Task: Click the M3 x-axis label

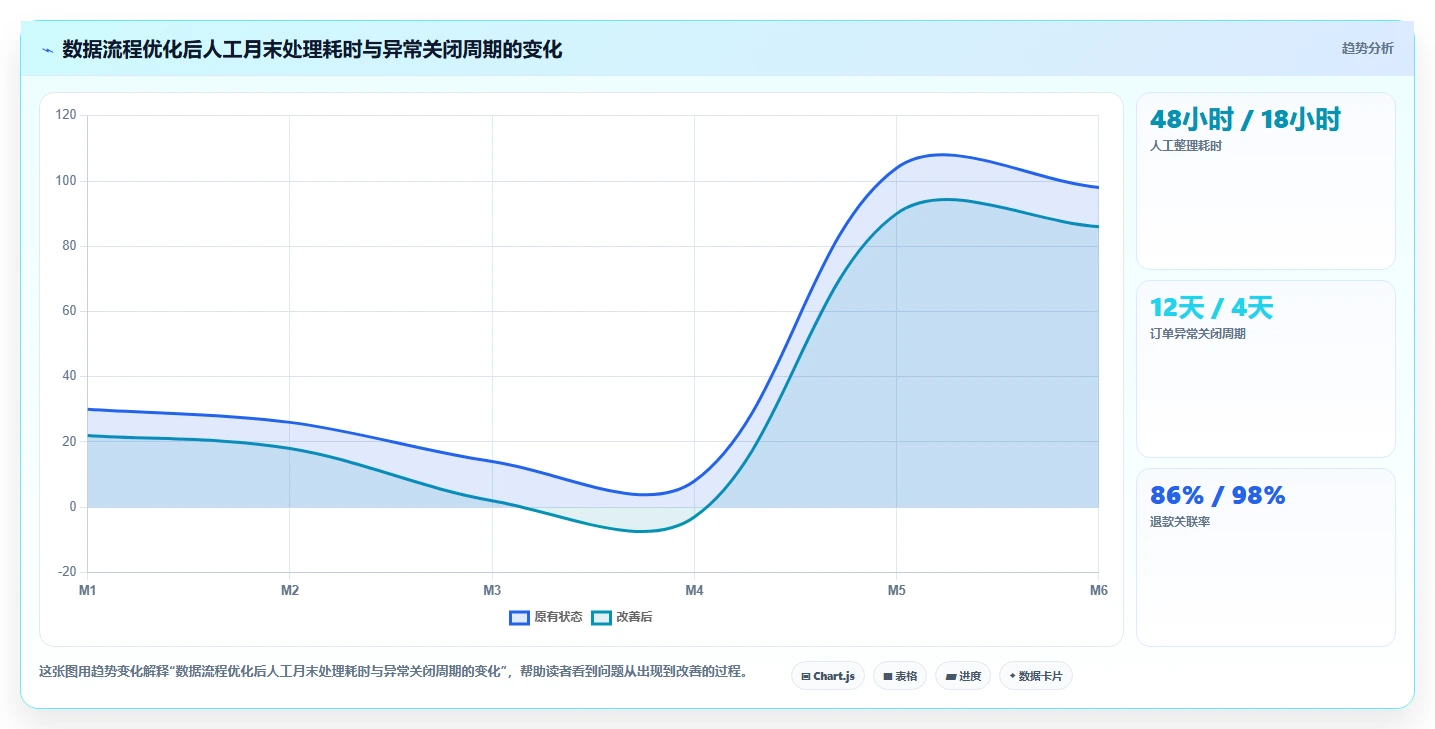Action: coord(492,591)
